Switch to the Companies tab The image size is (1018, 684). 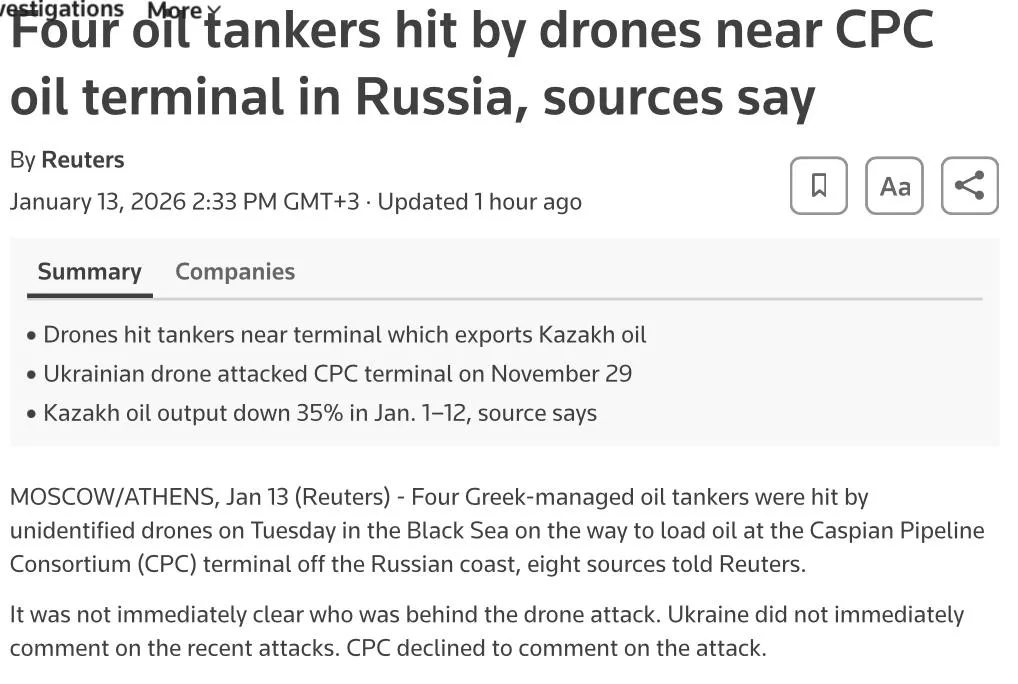pos(235,272)
